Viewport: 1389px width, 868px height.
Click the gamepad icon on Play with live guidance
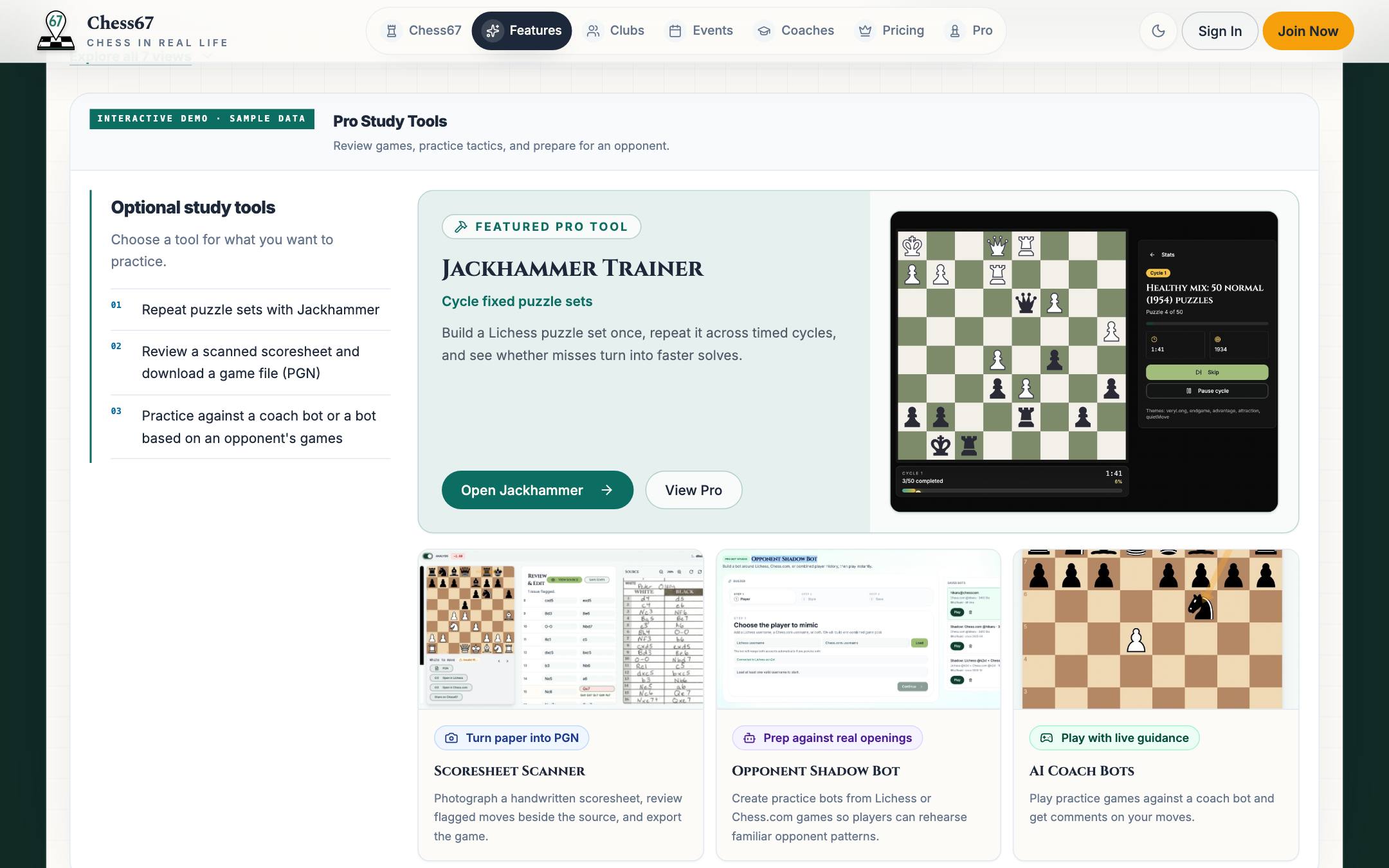1047,738
